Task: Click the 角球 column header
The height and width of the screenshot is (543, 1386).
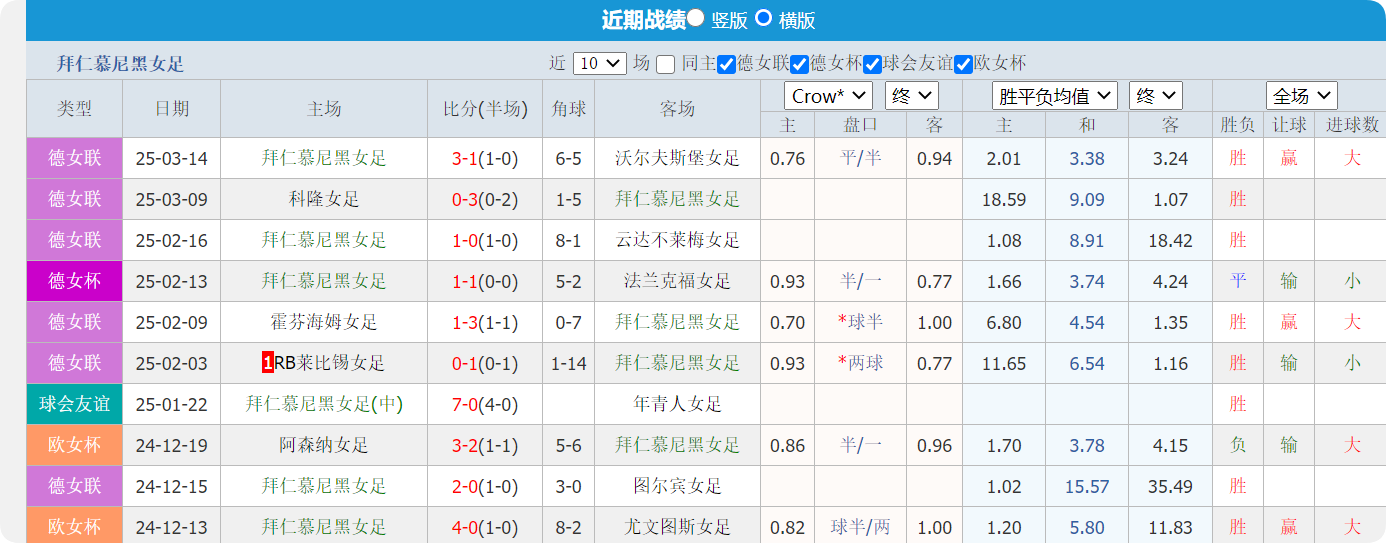Action: 568,109
